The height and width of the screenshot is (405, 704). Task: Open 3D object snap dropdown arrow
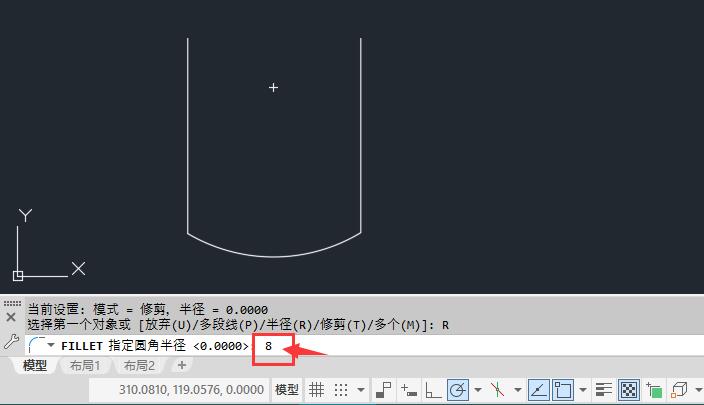tap(698, 390)
